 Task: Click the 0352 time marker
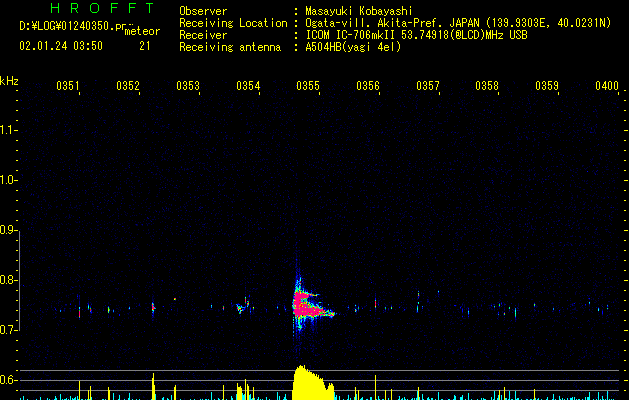pyautogui.click(x=128, y=86)
